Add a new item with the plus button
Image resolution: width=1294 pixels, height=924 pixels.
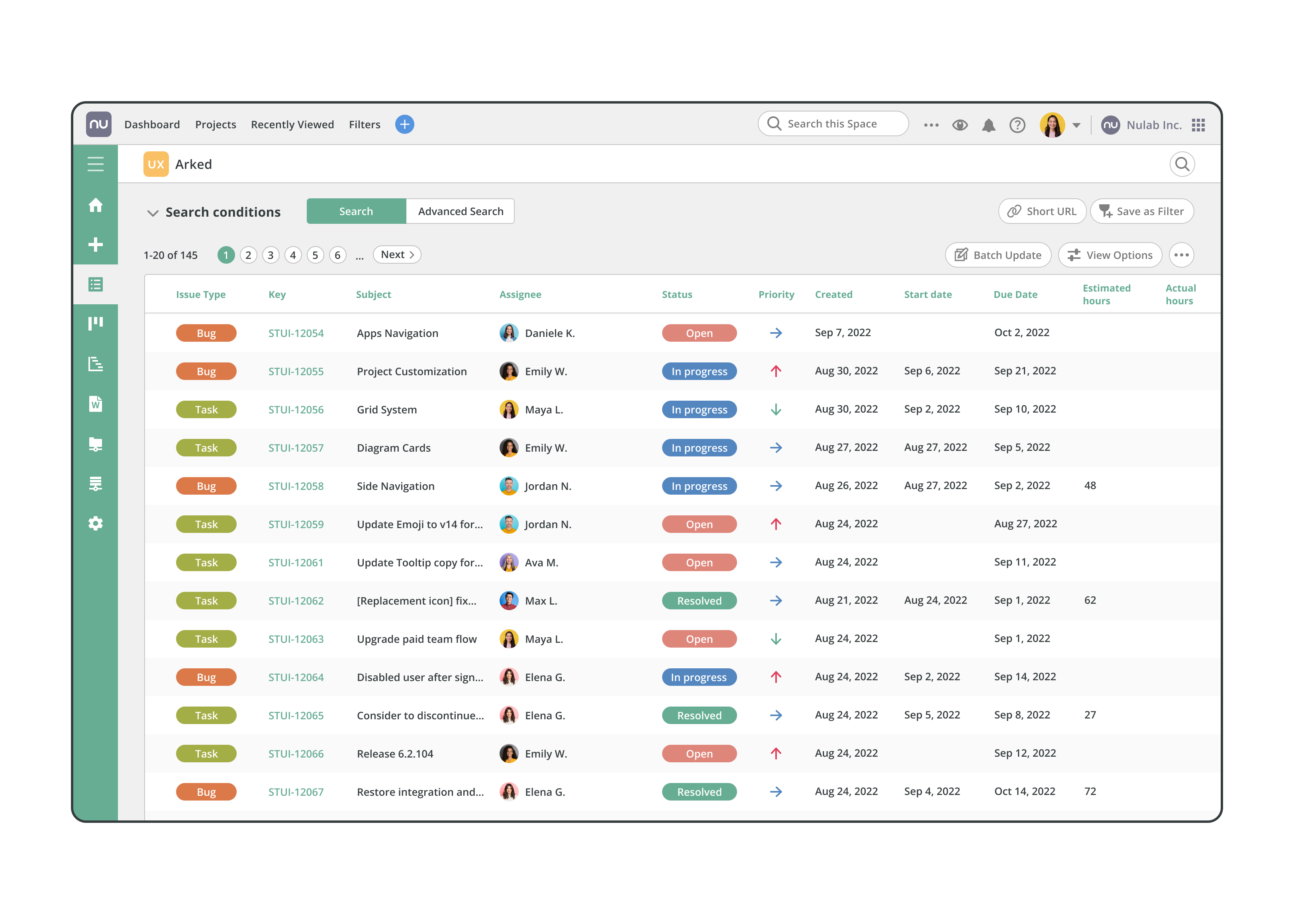click(x=404, y=124)
